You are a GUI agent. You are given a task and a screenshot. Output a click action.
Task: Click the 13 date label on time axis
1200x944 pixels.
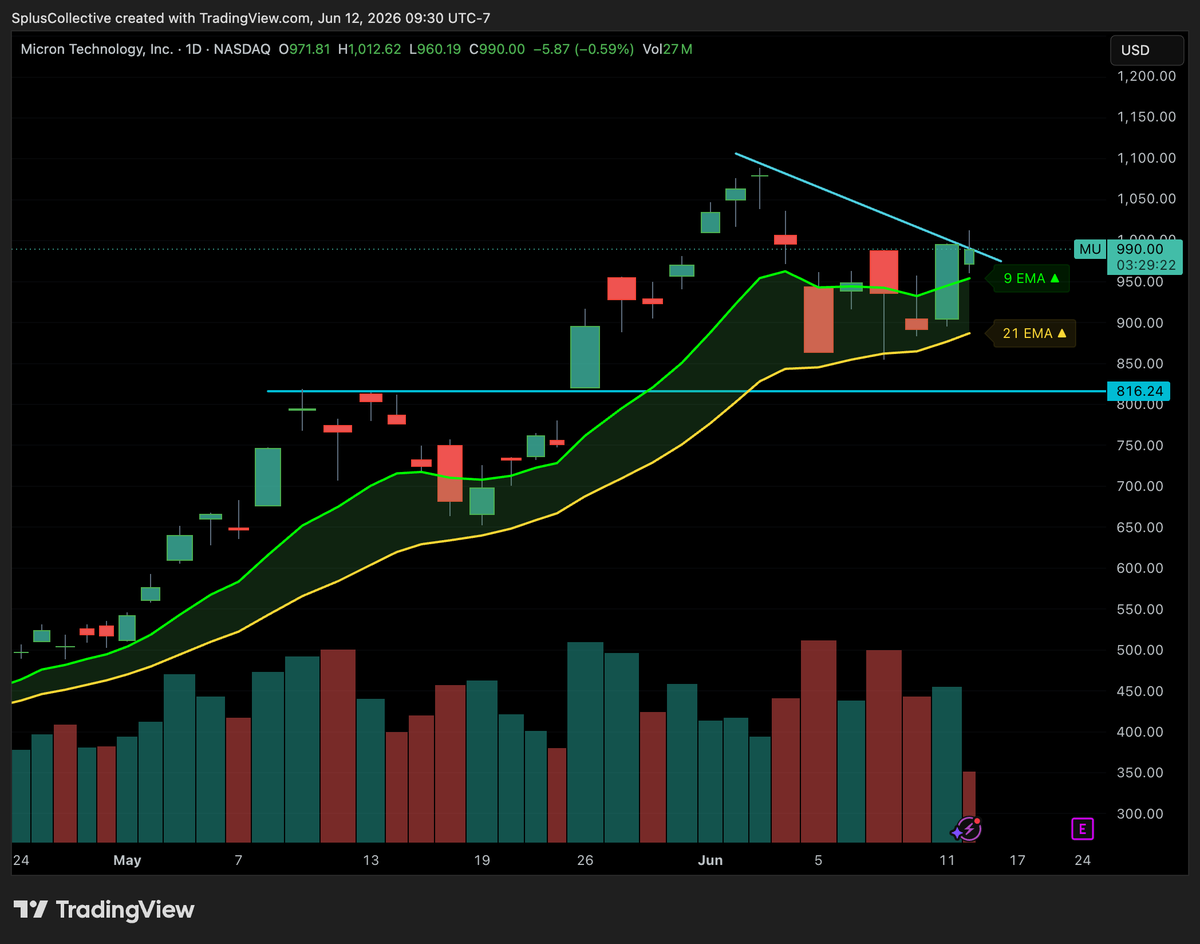pos(371,860)
